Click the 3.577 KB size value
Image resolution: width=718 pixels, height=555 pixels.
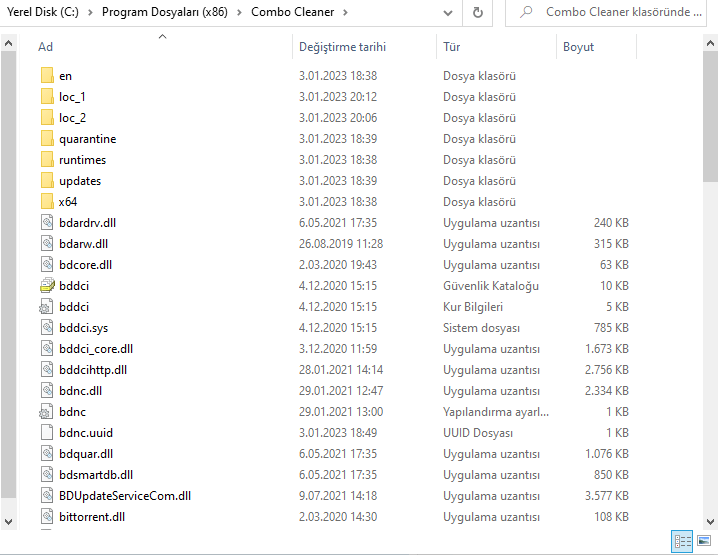pyautogui.click(x=607, y=496)
